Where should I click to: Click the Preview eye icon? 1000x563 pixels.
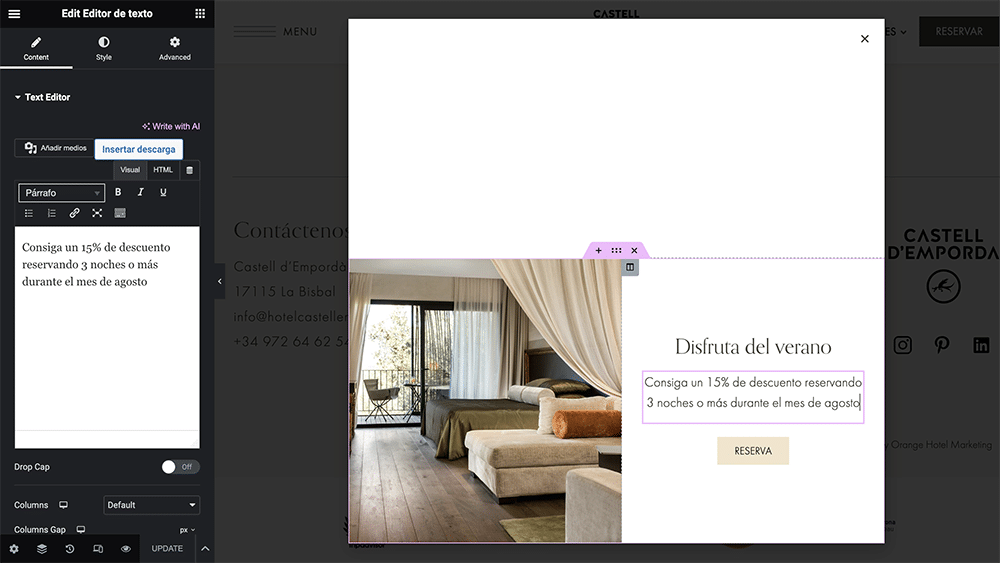pyautogui.click(x=126, y=548)
